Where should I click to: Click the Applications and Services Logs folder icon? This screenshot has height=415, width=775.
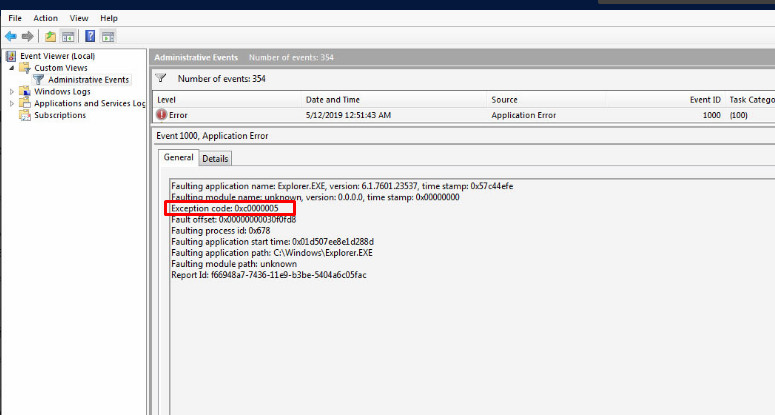click(x=25, y=103)
